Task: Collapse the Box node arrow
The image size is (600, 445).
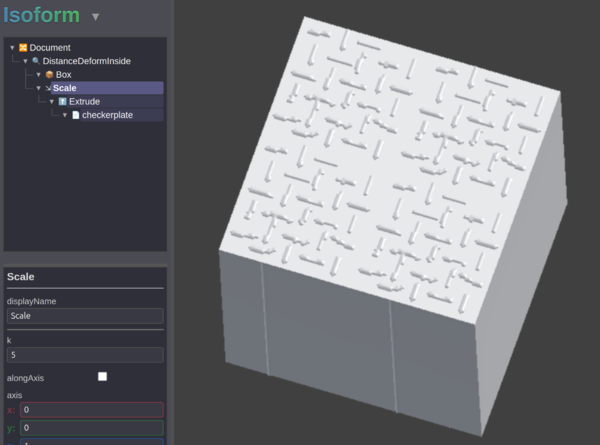Action: [38, 75]
